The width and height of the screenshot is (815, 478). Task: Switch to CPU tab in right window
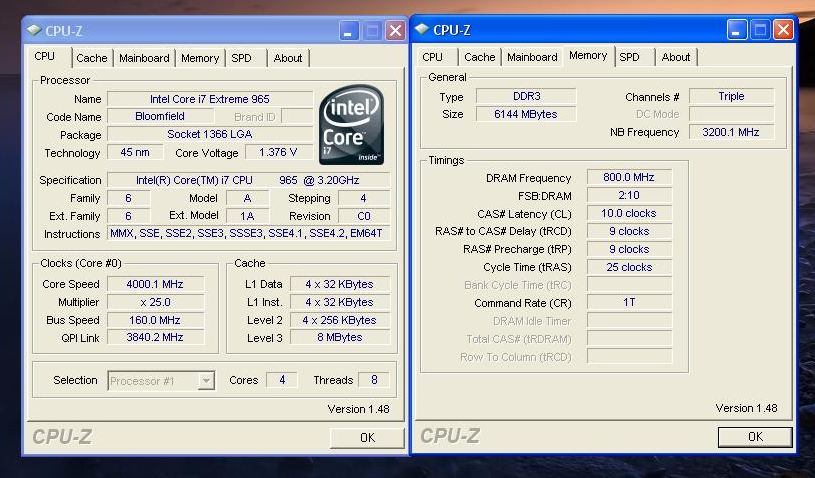(432, 57)
